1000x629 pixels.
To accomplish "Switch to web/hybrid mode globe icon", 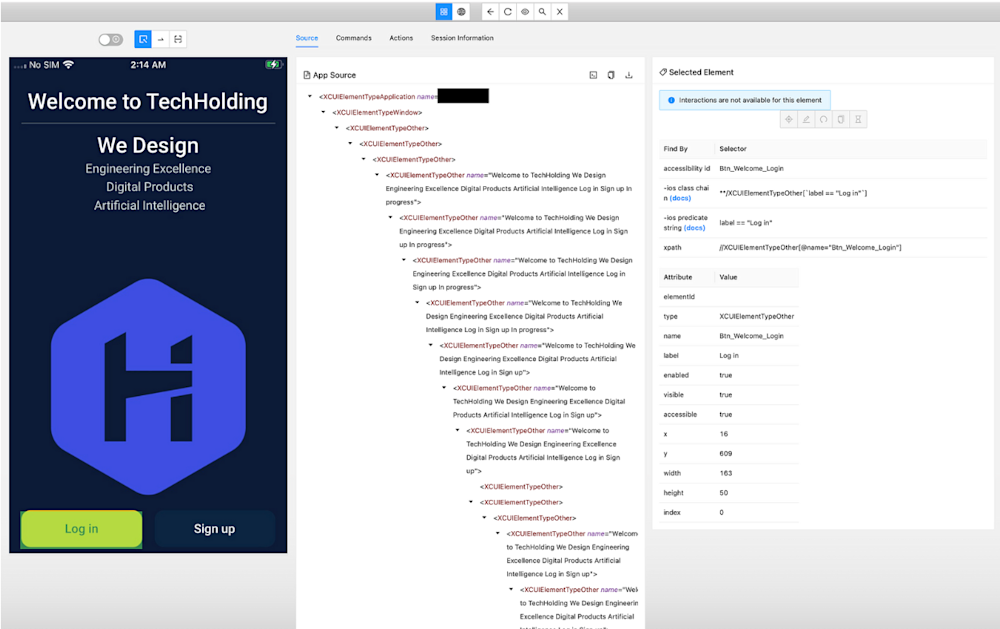I will (461, 12).
